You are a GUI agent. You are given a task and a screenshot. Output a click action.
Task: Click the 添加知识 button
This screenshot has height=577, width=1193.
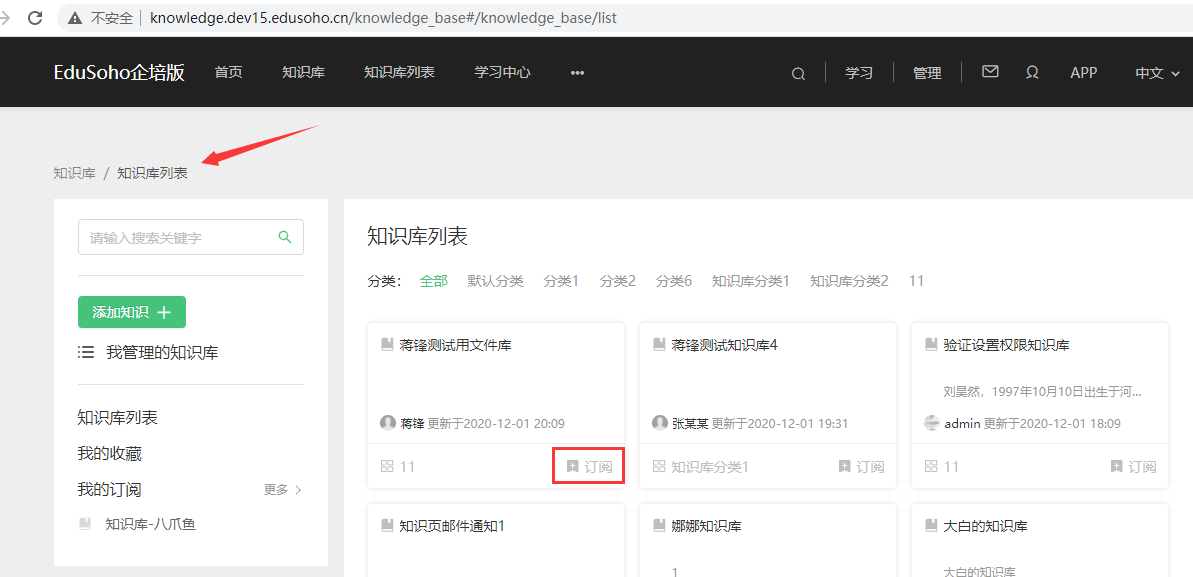point(132,312)
